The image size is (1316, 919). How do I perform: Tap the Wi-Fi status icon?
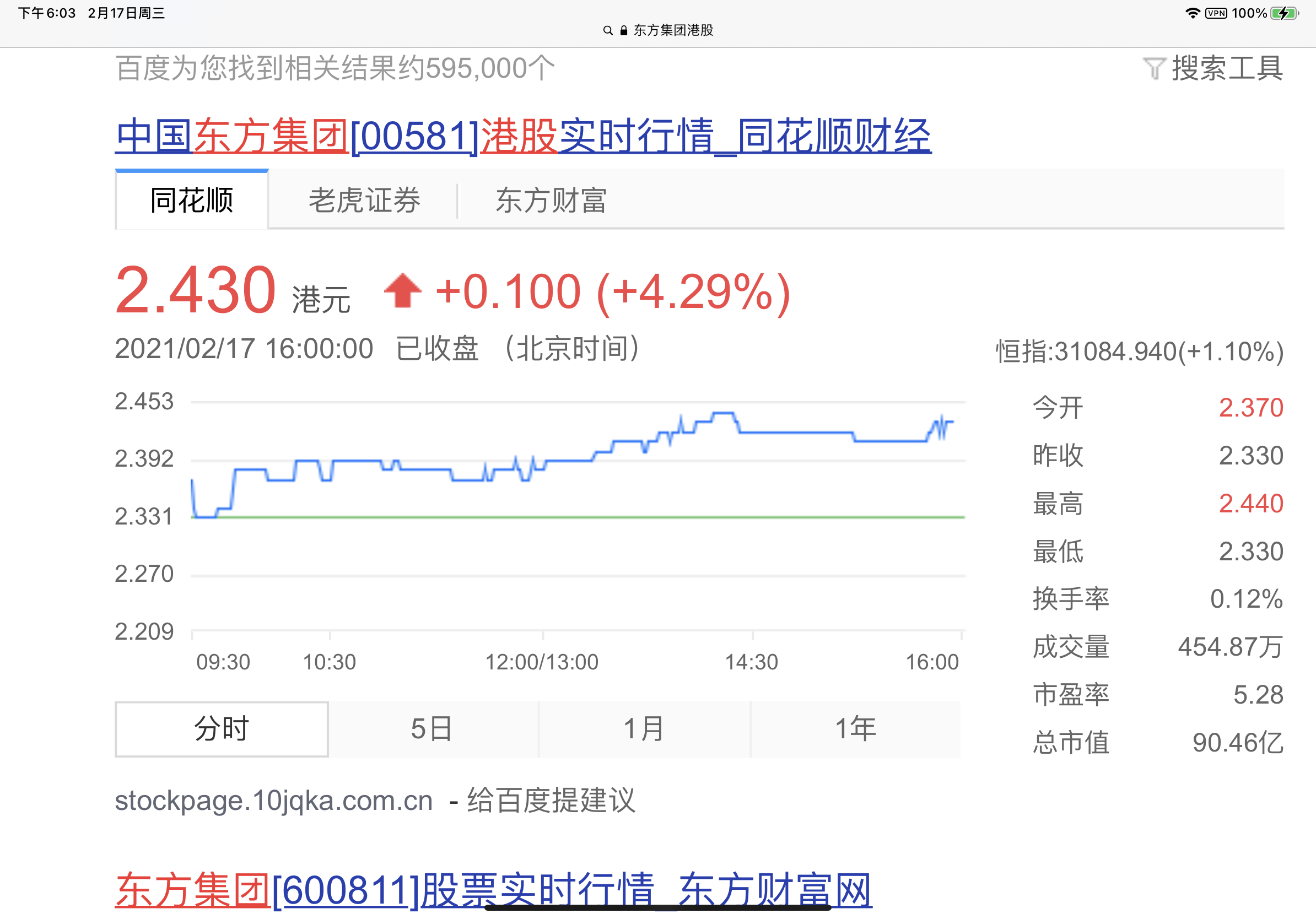(1192, 13)
